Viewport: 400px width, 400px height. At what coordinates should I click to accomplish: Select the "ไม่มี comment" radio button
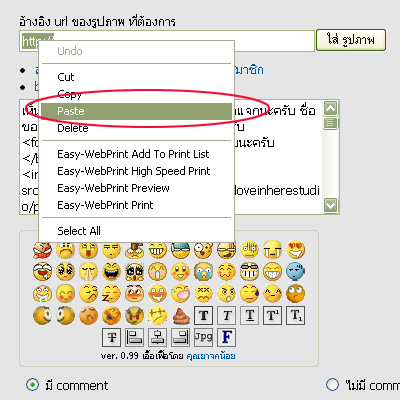(332, 385)
